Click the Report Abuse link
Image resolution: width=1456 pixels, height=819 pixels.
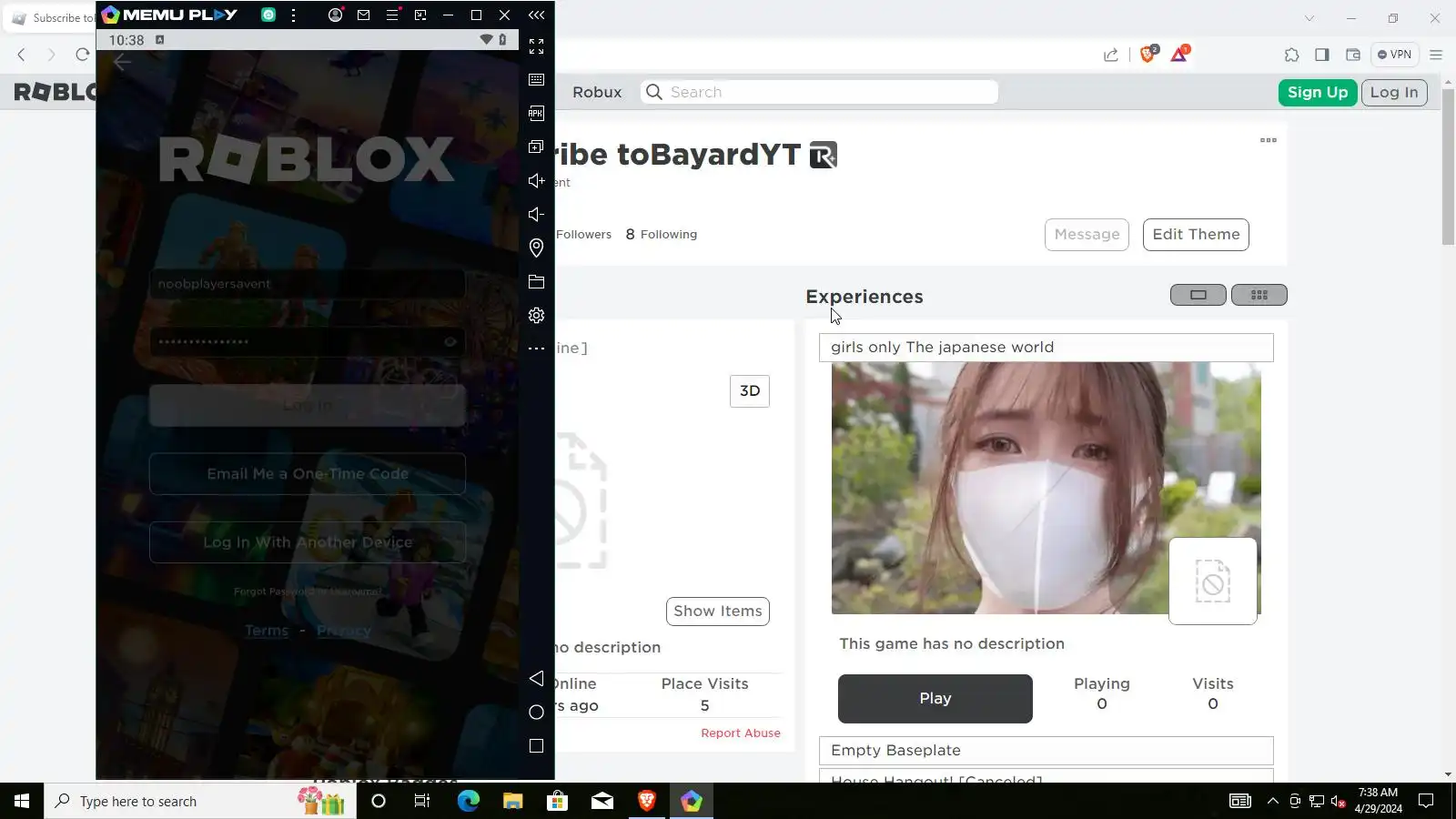click(x=741, y=733)
